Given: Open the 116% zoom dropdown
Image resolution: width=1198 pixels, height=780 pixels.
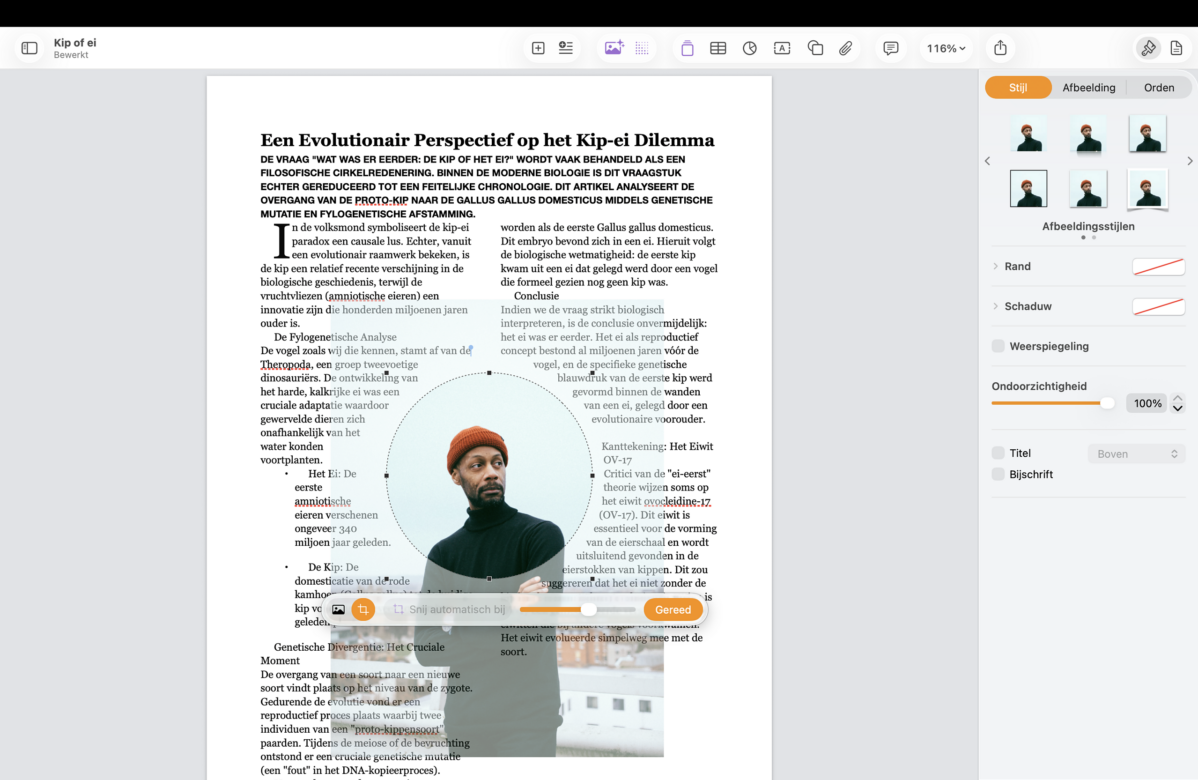Looking at the screenshot, I should pyautogui.click(x=946, y=48).
